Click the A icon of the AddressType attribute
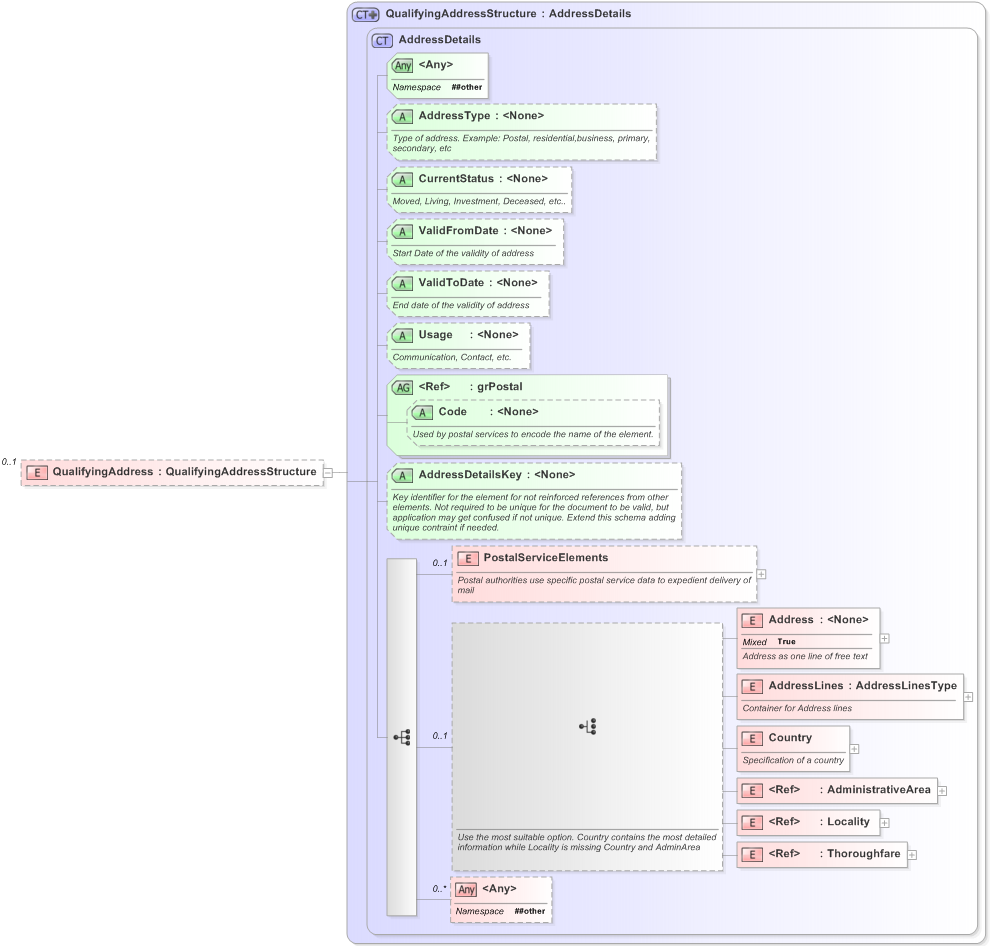This screenshot has height=946, width=990. (402, 116)
